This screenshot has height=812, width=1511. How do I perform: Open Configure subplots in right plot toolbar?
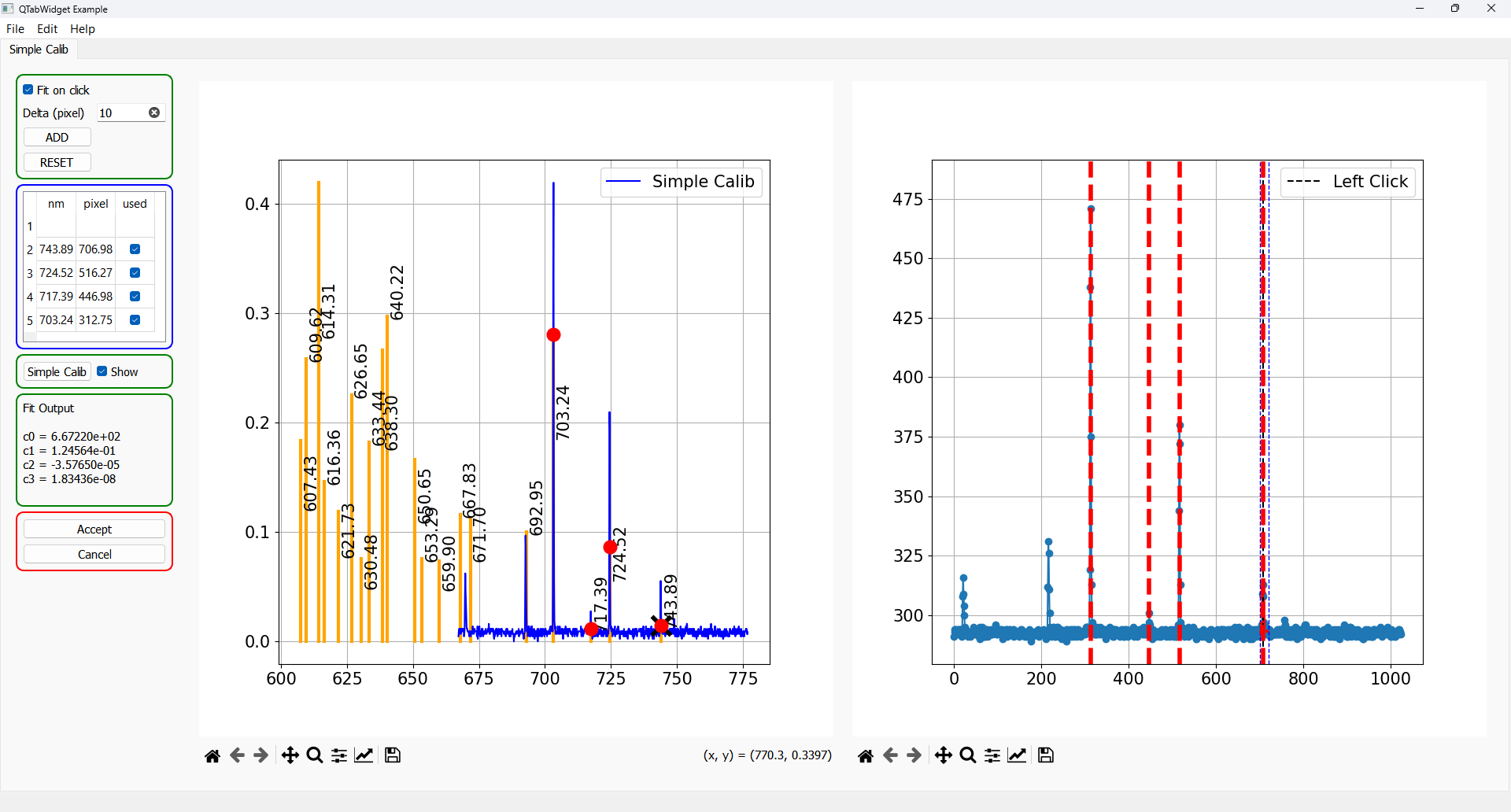point(992,756)
